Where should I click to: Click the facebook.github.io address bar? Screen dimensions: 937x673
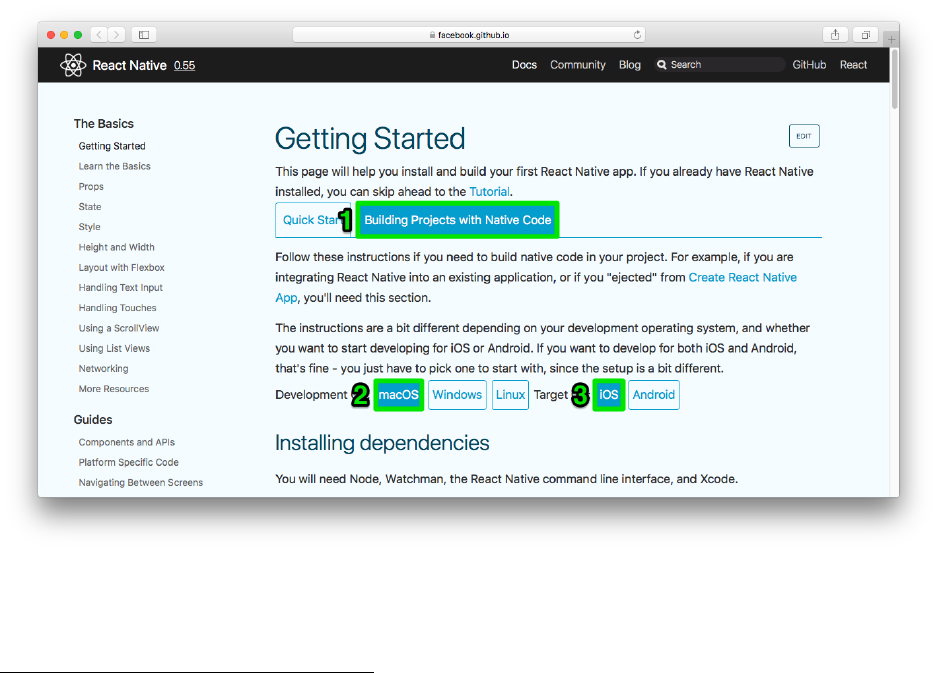(468, 35)
